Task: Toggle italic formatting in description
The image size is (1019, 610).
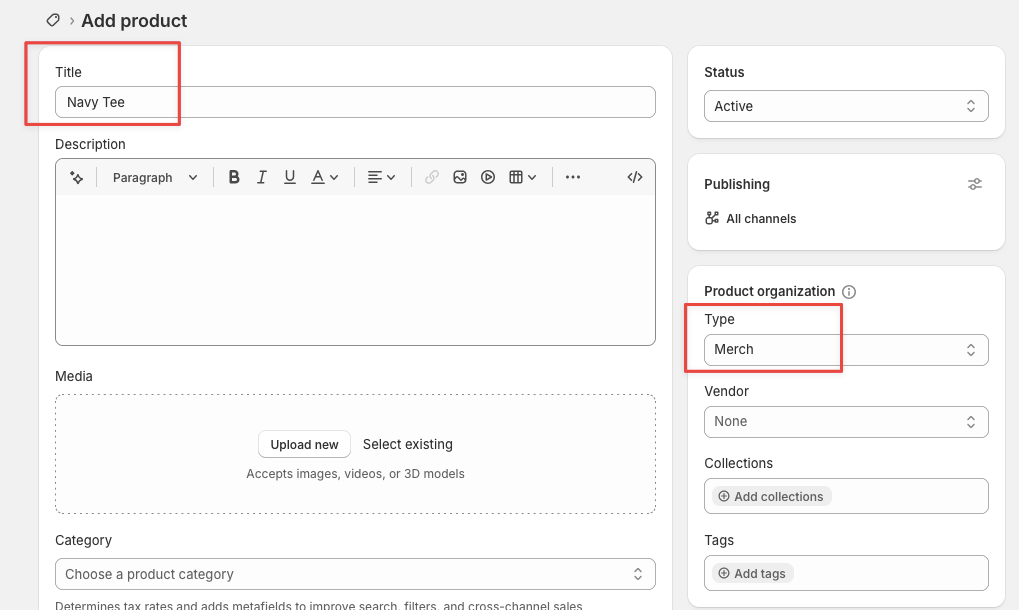Action: click(262, 177)
